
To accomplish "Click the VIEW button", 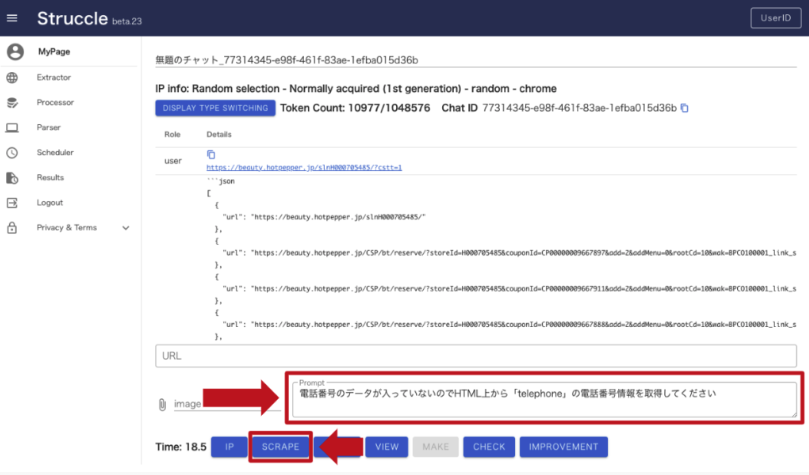I will click(x=386, y=447).
